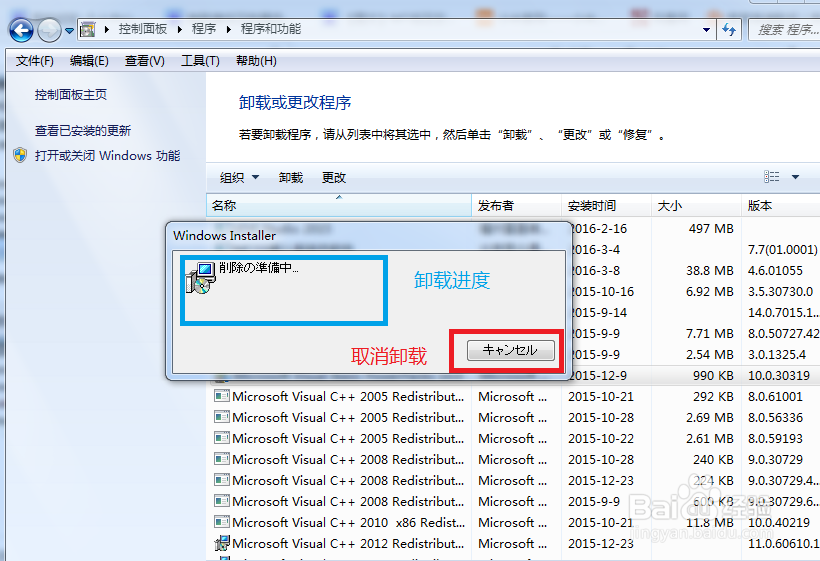Viewport: 820px width, 561px height.
Task: Select 控制面板 in the address breadcrumb
Action: click(x=142, y=29)
